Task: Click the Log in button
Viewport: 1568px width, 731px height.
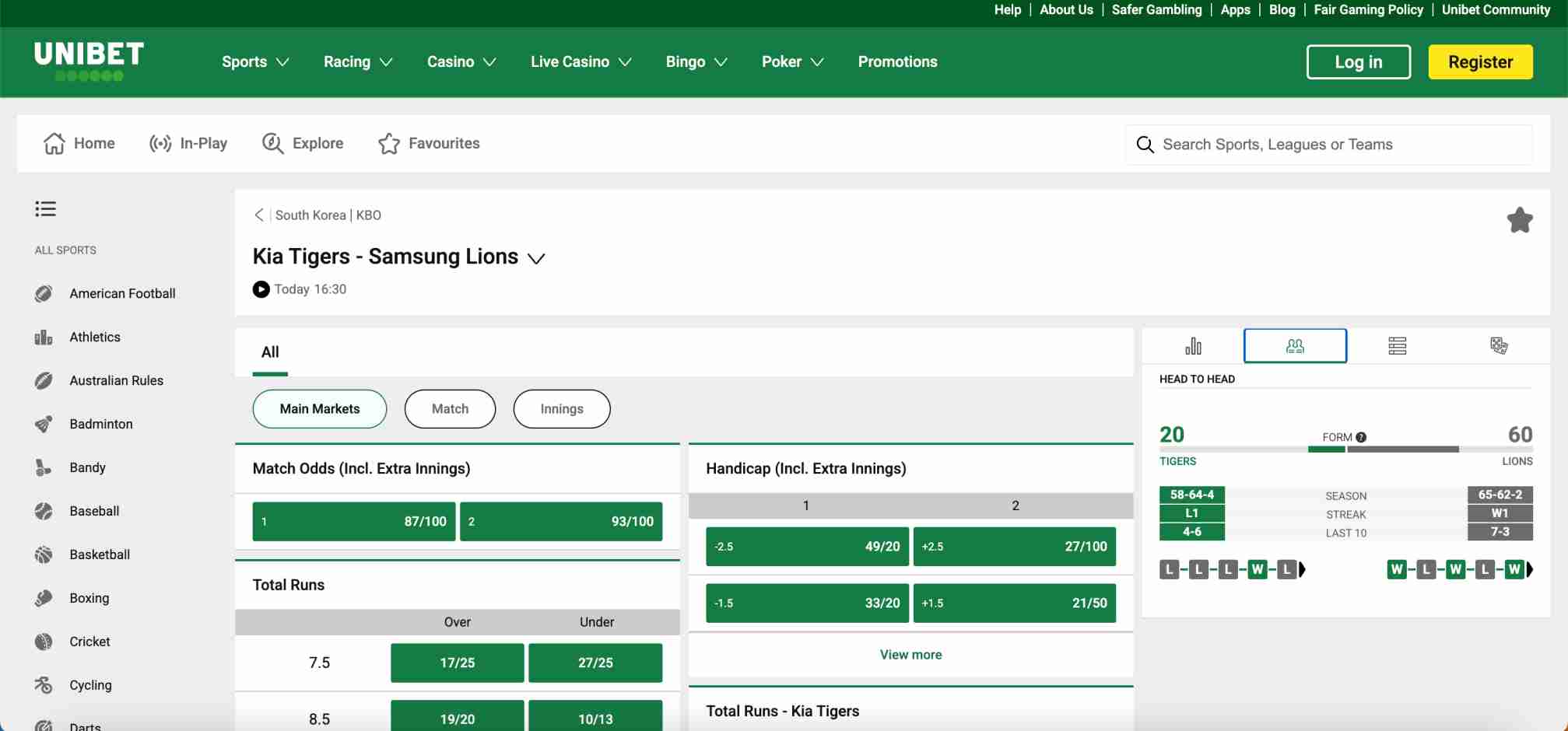Action: click(1358, 62)
